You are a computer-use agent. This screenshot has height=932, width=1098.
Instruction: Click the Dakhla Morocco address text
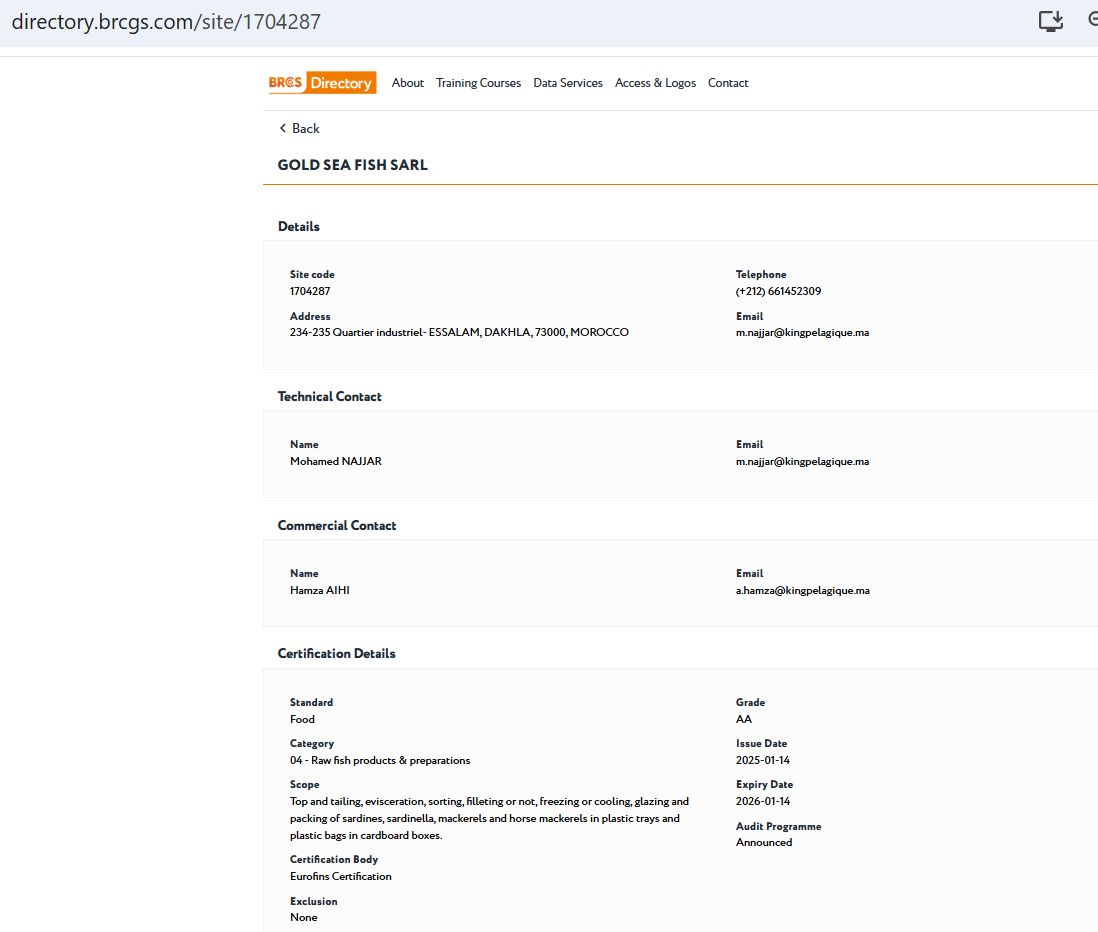pyautogui.click(x=459, y=332)
